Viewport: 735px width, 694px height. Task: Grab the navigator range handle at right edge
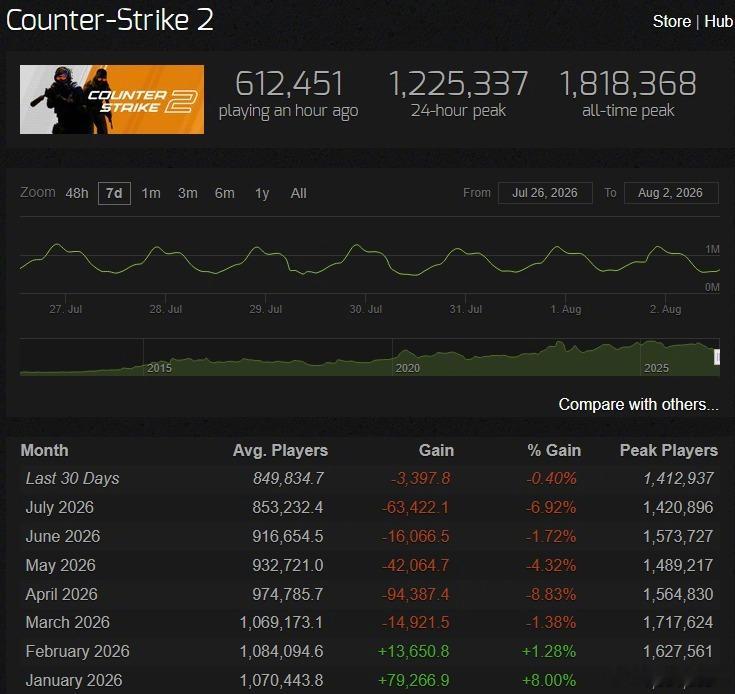tap(717, 357)
